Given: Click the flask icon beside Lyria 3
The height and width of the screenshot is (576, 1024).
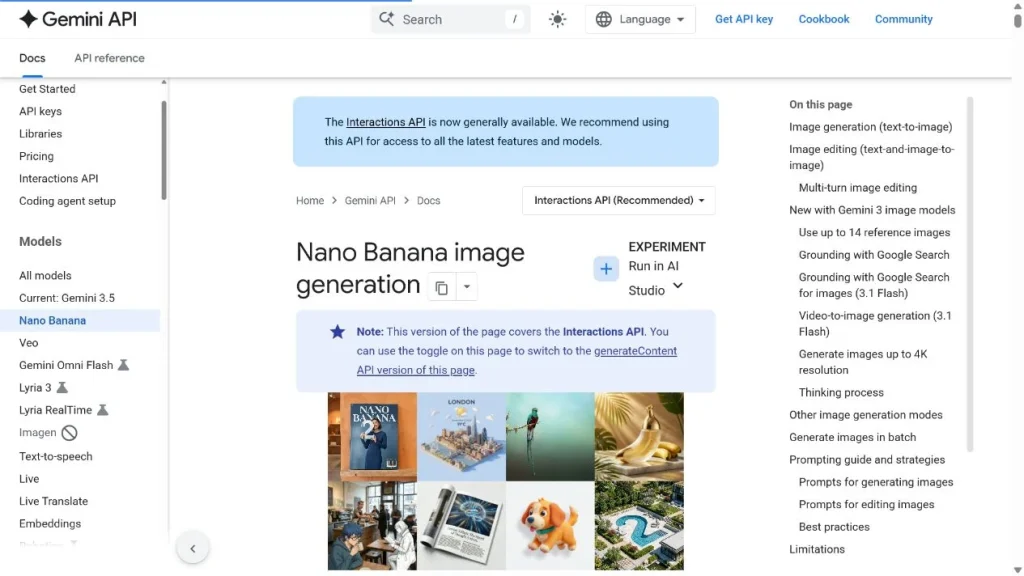Looking at the screenshot, I should 62,387.
